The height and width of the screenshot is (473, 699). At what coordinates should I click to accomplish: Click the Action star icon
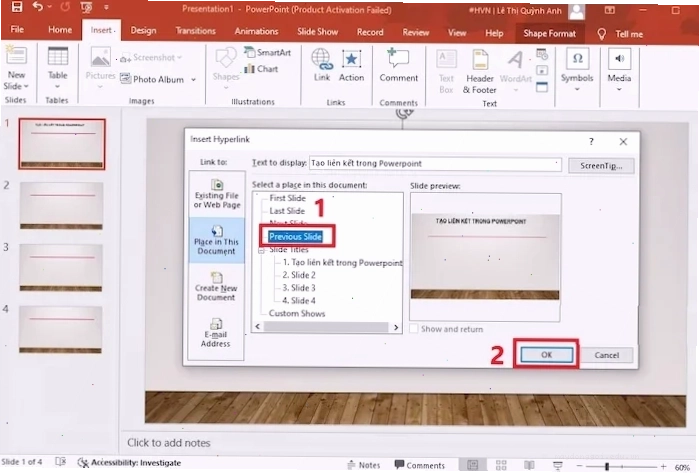[351, 59]
